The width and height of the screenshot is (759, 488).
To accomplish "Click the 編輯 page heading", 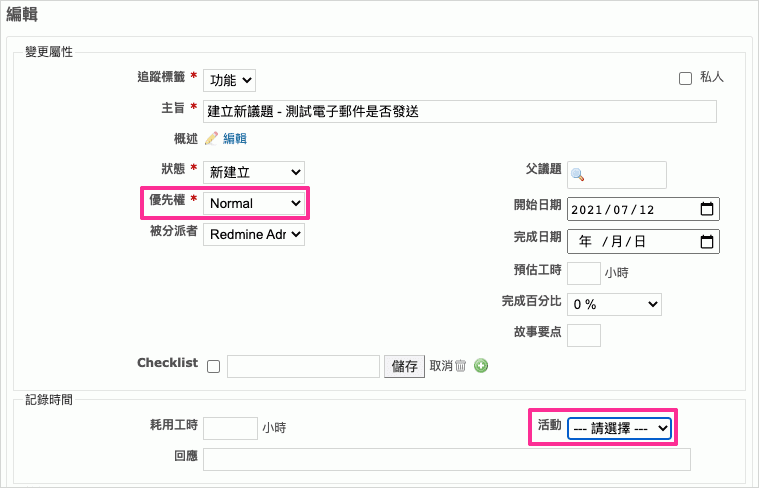I will tap(22, 14).
